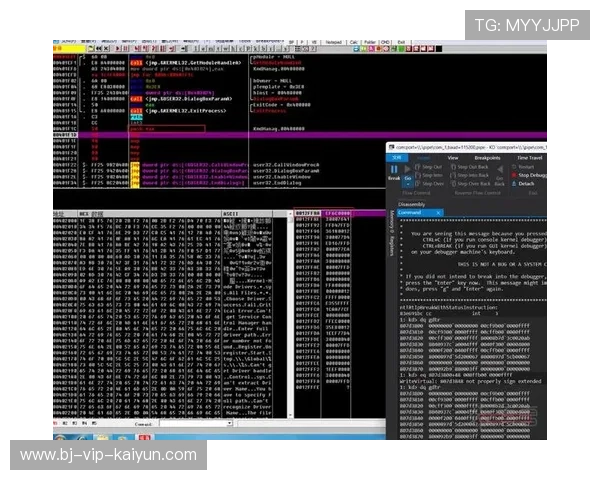
Task: Select the Time Travel ribbon tab
Action: (529, 157)
